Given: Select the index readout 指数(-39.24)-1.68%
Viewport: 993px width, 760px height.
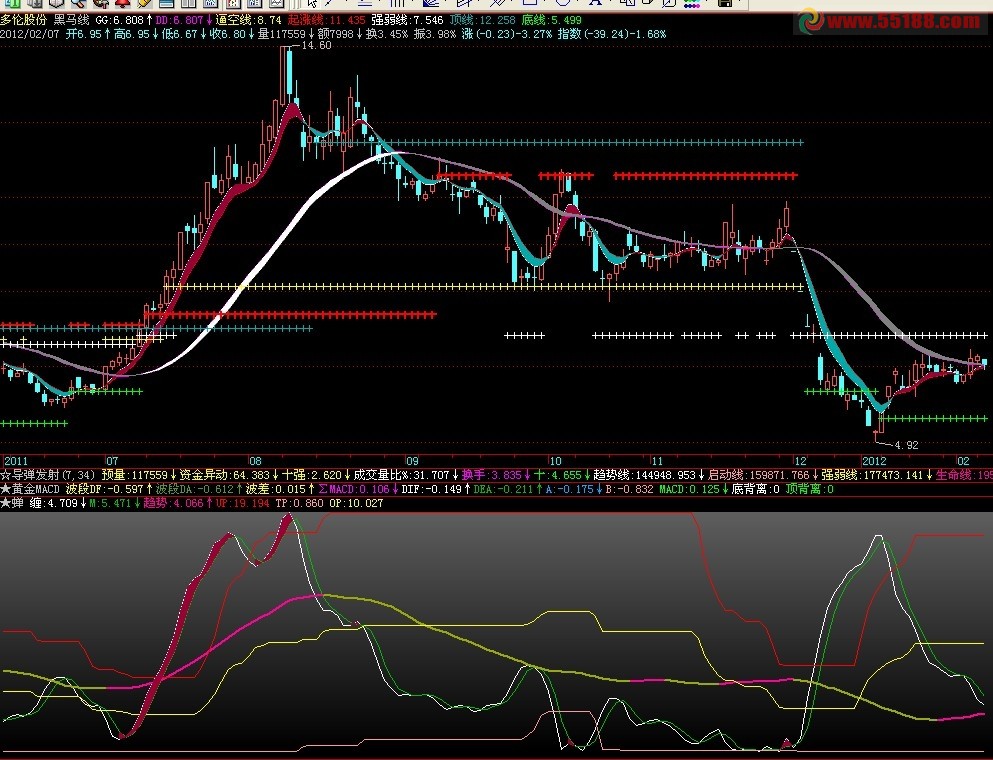Looking at the screenshot, I should pos(612,34).
